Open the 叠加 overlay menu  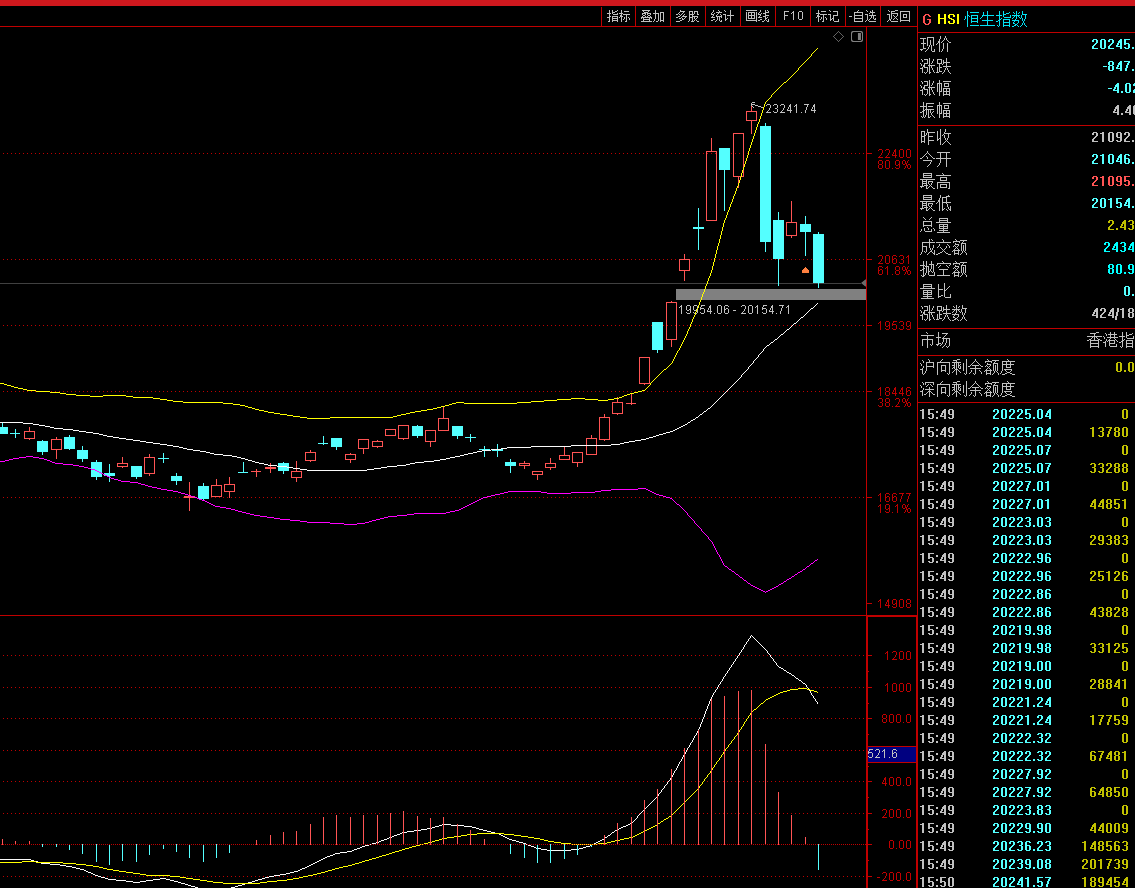tap(653, 16)
